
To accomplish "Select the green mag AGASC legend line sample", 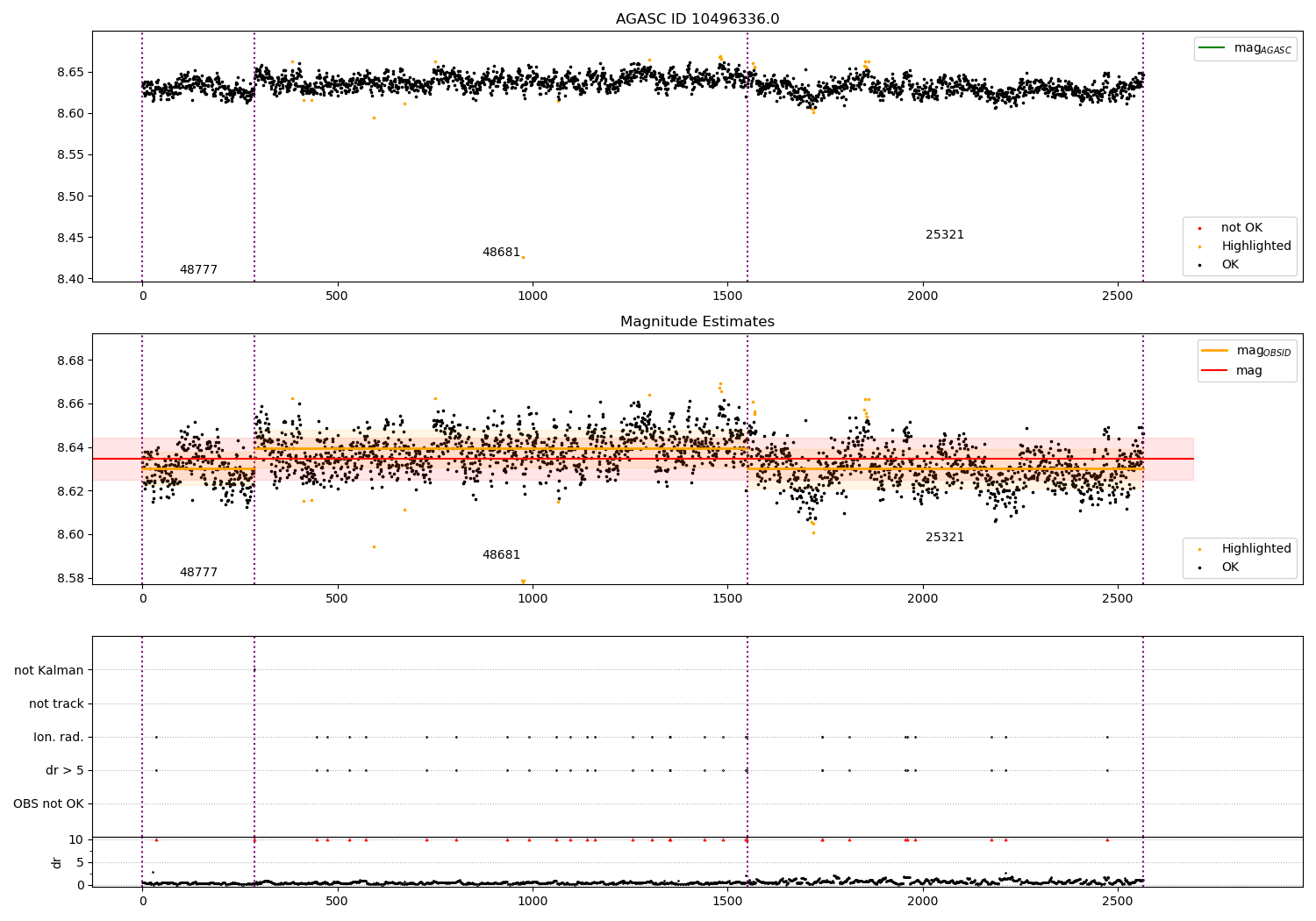I will click(x=1213, y=47).
